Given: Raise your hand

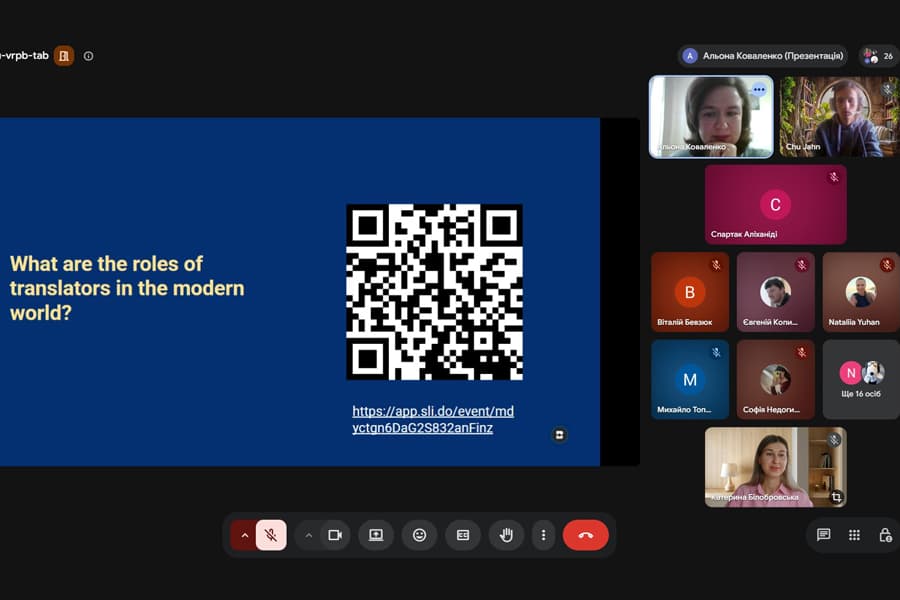Looking at the screenshot, I should [x=506, y=535].
